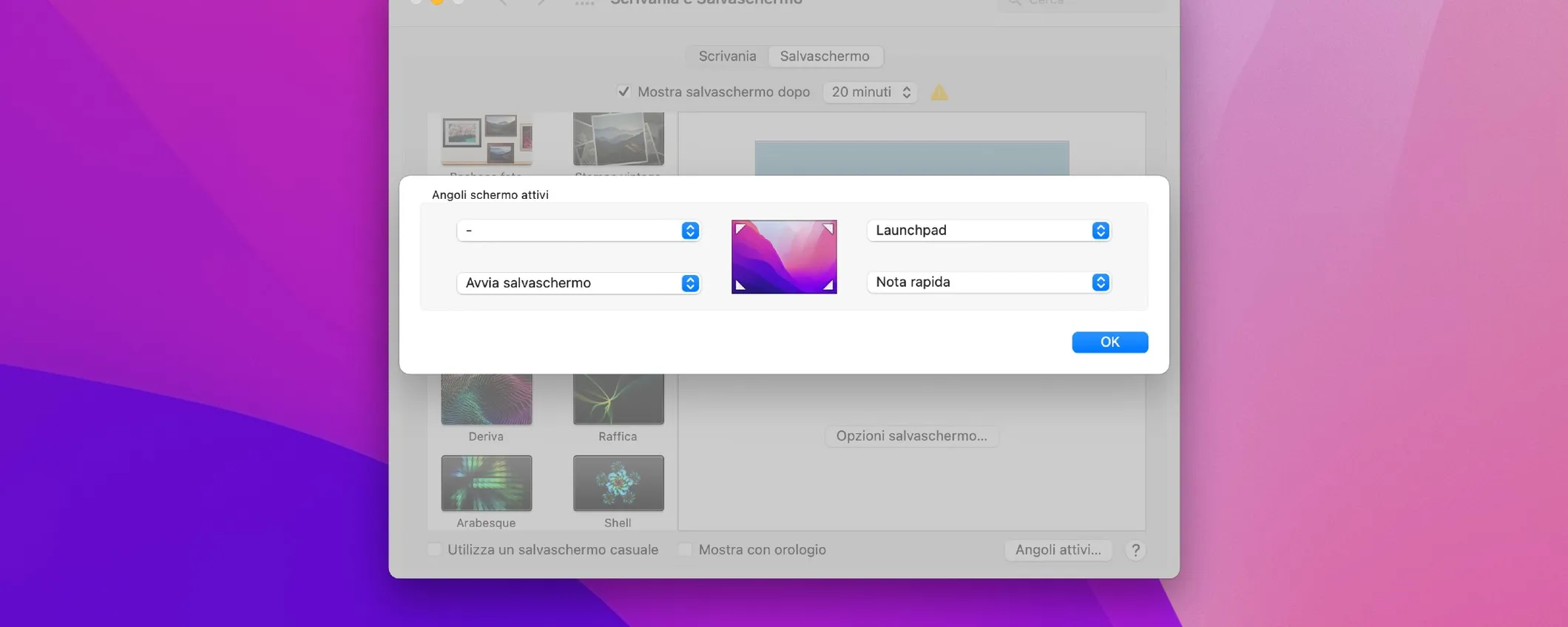
Task: Click the desktop preview thumbnail in the dialog
Action: click(784, 257)
